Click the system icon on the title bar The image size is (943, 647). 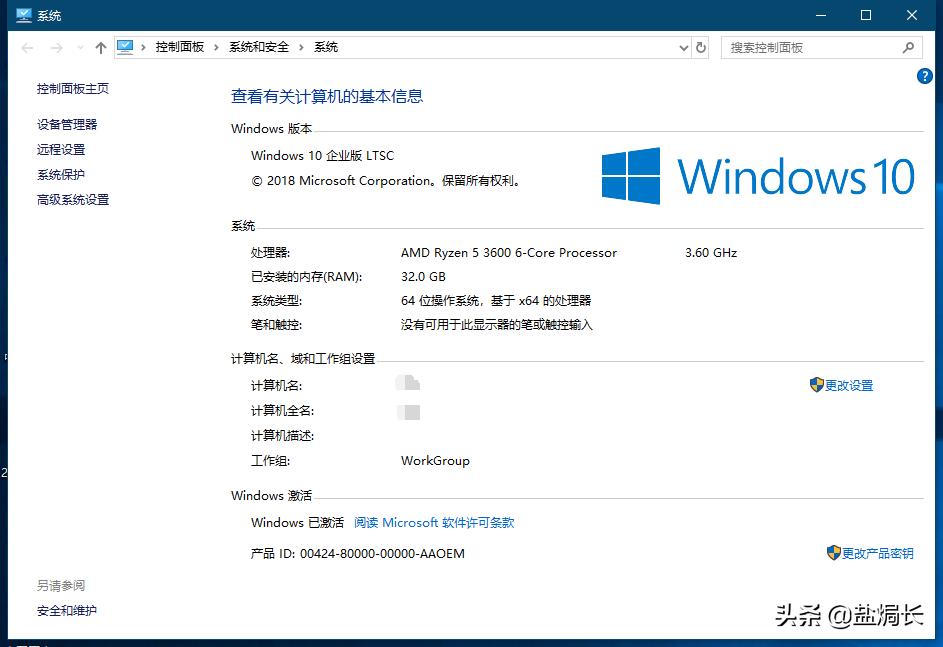[x=23, y=15]
